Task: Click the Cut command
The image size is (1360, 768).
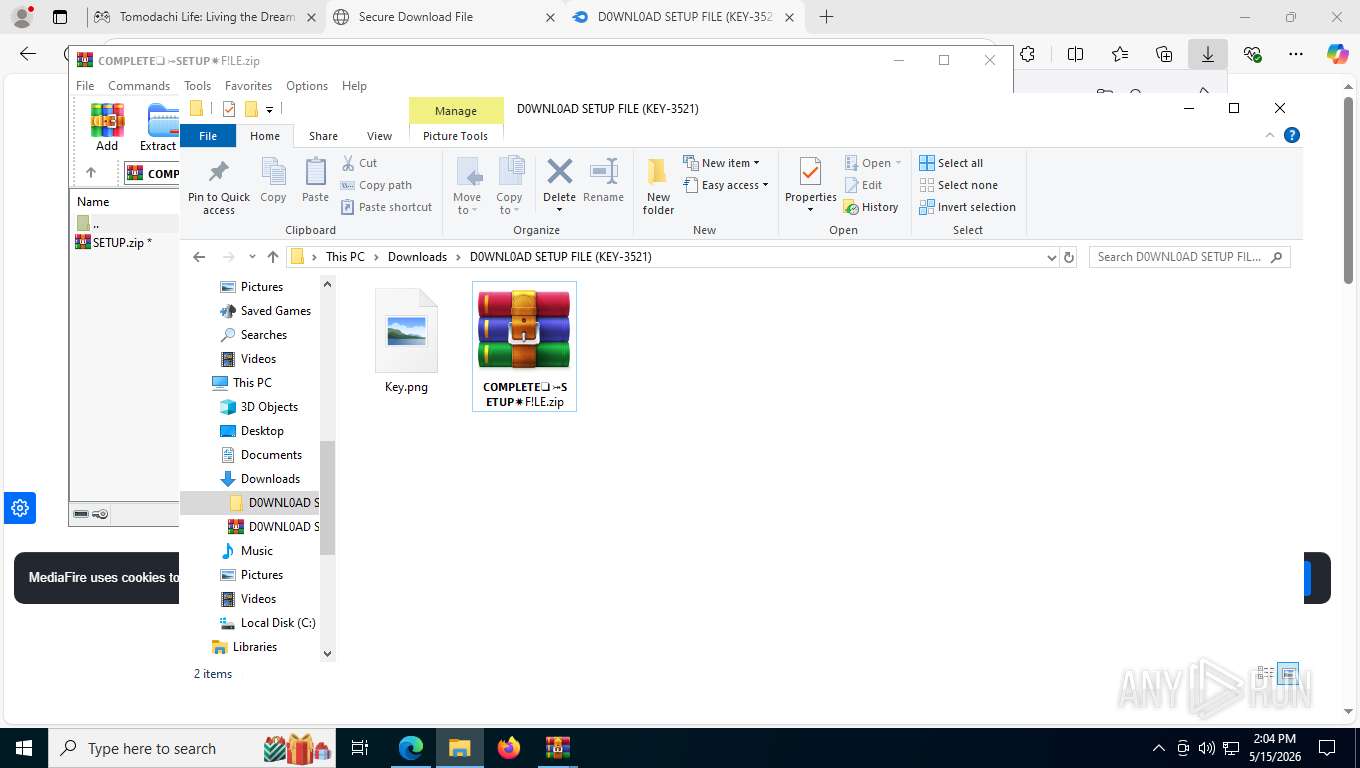Action: pyautogui.click(x=359, y=163)
